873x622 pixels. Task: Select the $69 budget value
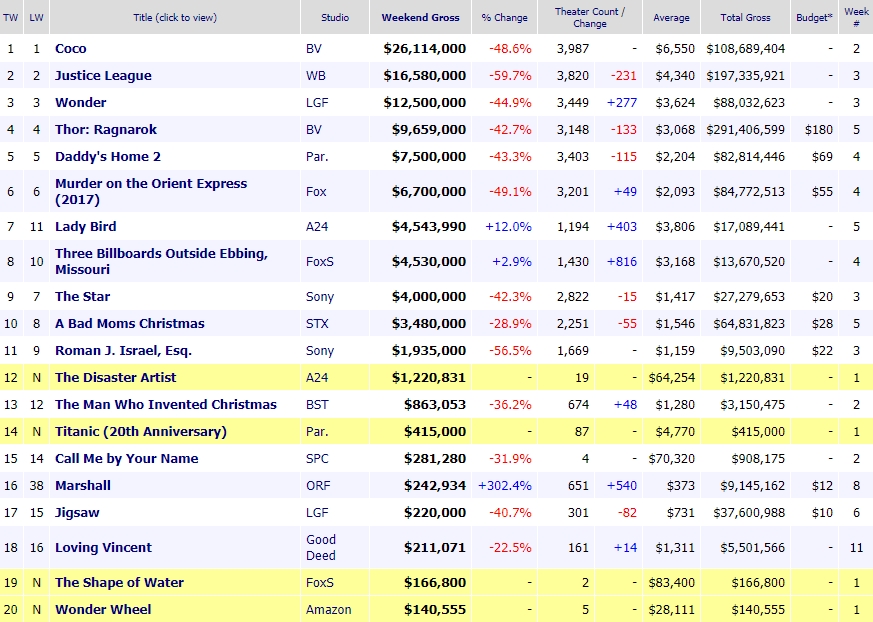pos(822,156)
